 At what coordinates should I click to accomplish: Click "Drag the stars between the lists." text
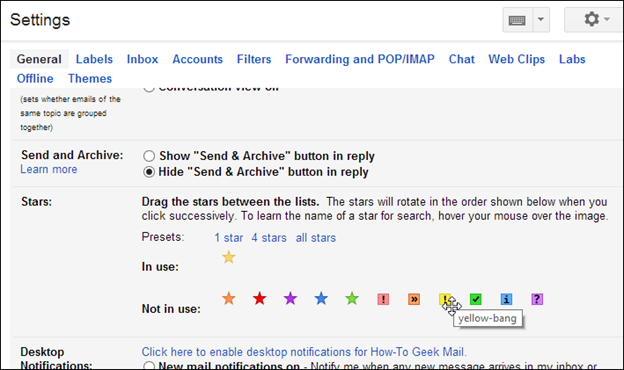pos(230,202)
